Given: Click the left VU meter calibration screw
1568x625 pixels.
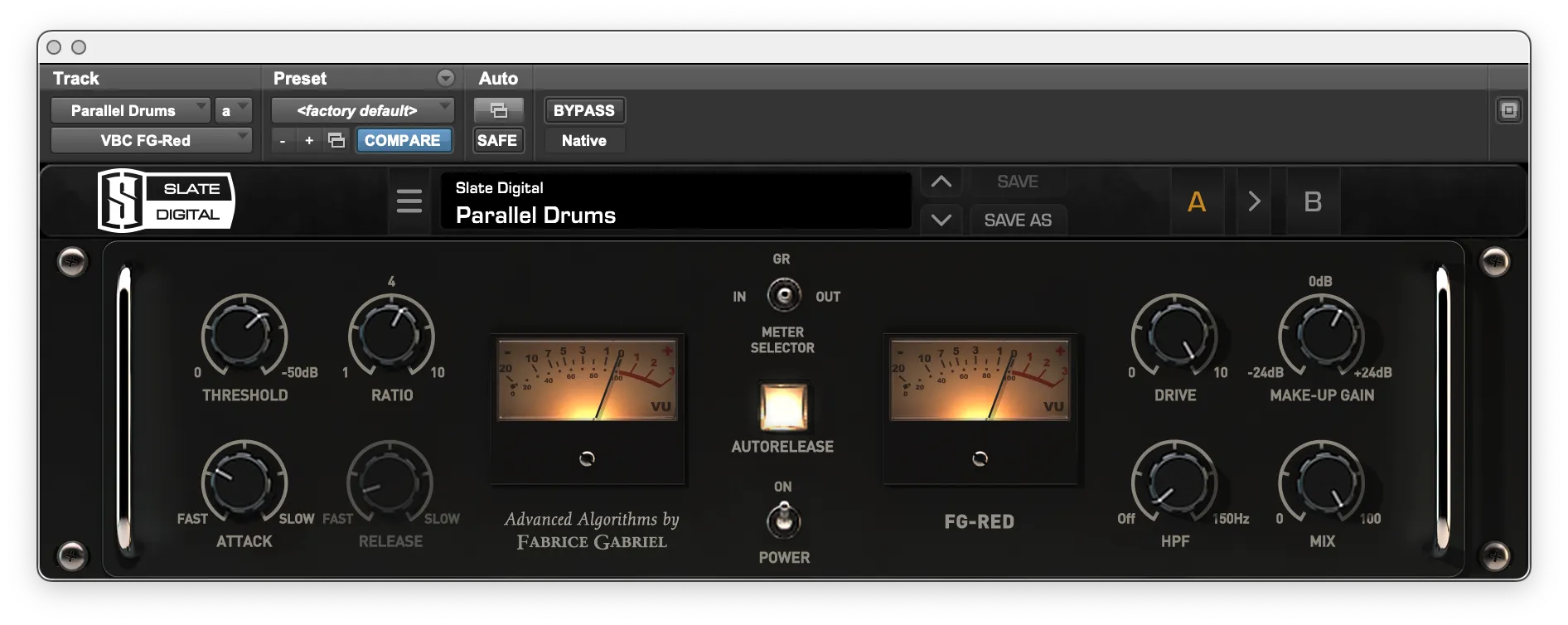Looking at the screenshot, I should point(587,458).
